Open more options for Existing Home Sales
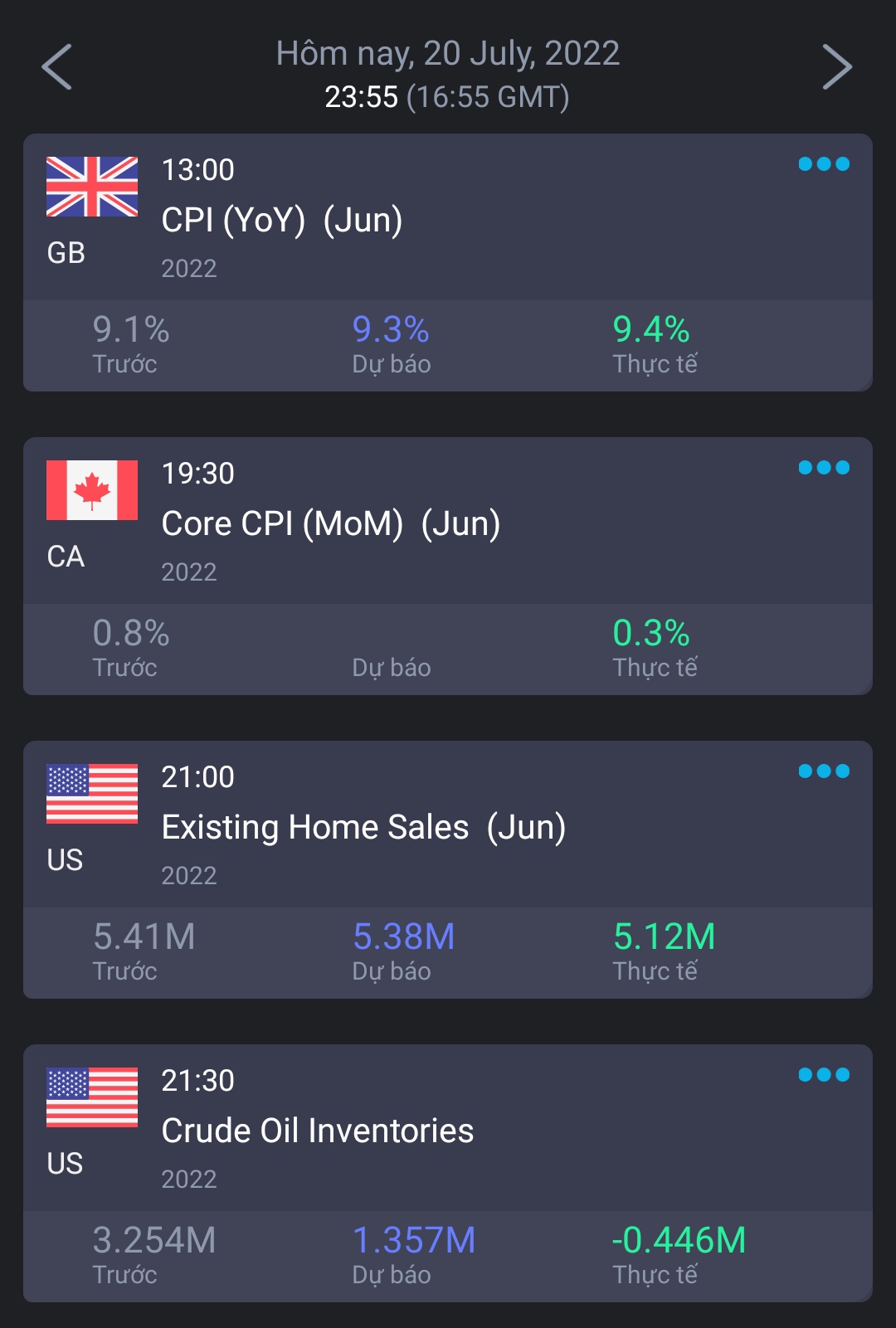Viewport: 896px width, 1328px height. tap(823, 771)
